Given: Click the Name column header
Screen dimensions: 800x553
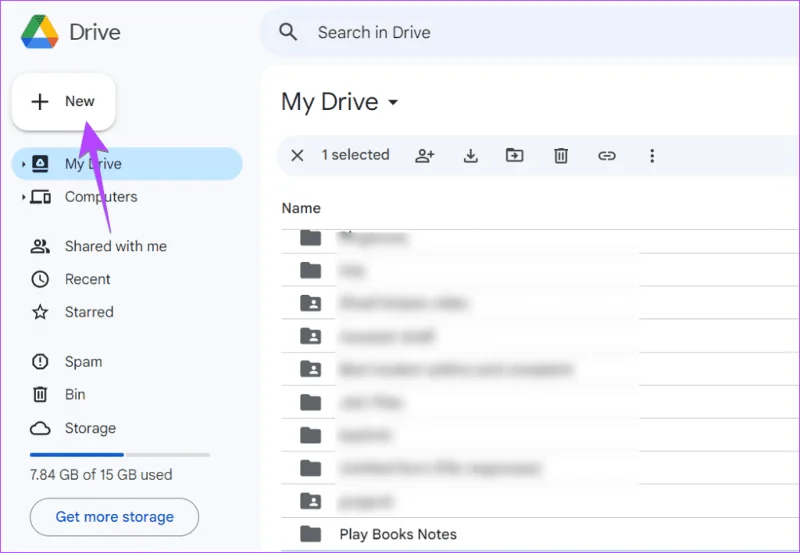Looking at the screenshot, I should 301,208.
